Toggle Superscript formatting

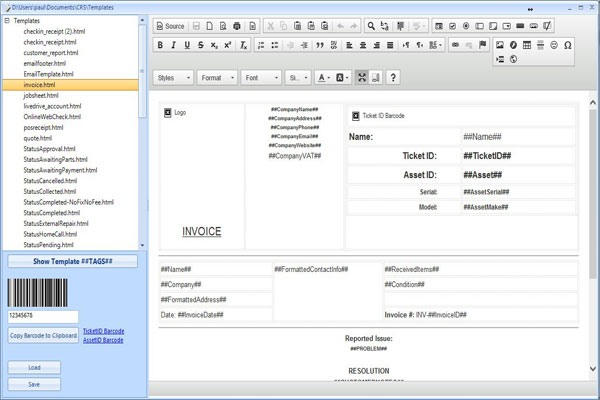pyautogui.click(x=228, y=45)
